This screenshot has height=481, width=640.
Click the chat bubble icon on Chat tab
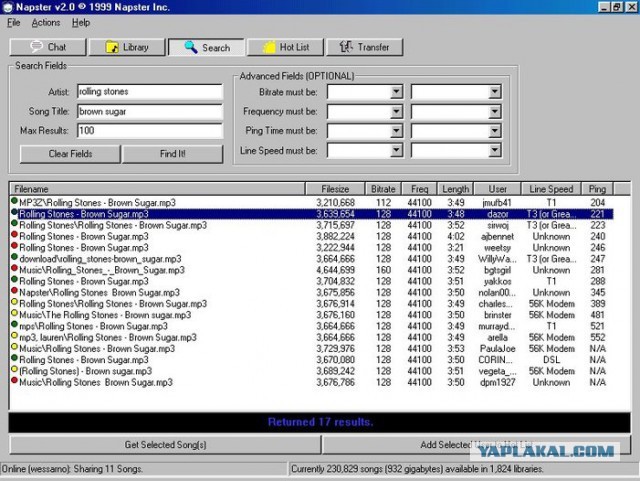tap(36, 47)
